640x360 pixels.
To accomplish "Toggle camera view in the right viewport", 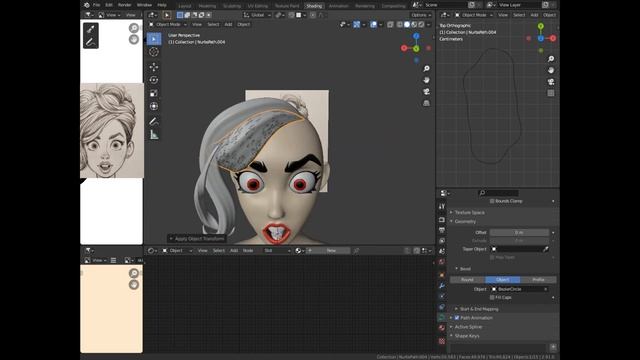I will click(551, 82).
